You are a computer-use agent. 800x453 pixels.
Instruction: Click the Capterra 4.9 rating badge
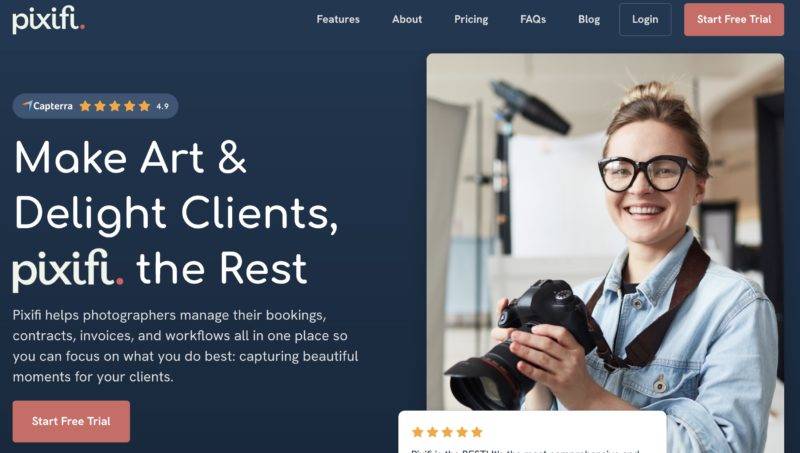[95, 106]
